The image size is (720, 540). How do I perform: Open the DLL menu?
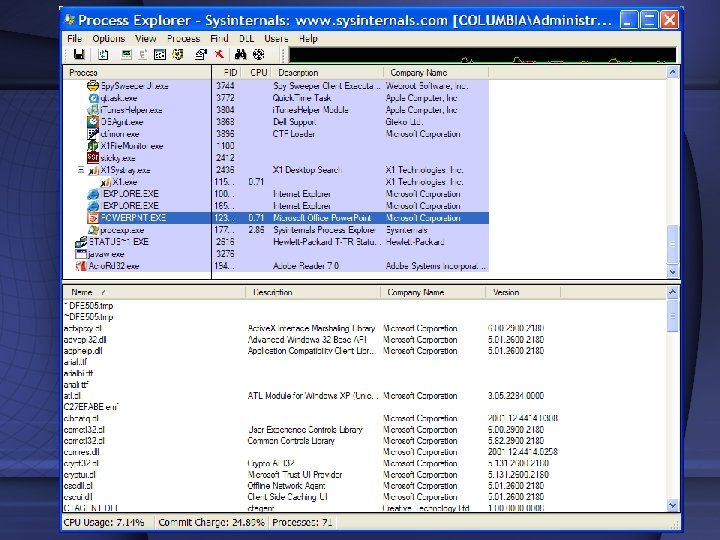pos(247,39)
